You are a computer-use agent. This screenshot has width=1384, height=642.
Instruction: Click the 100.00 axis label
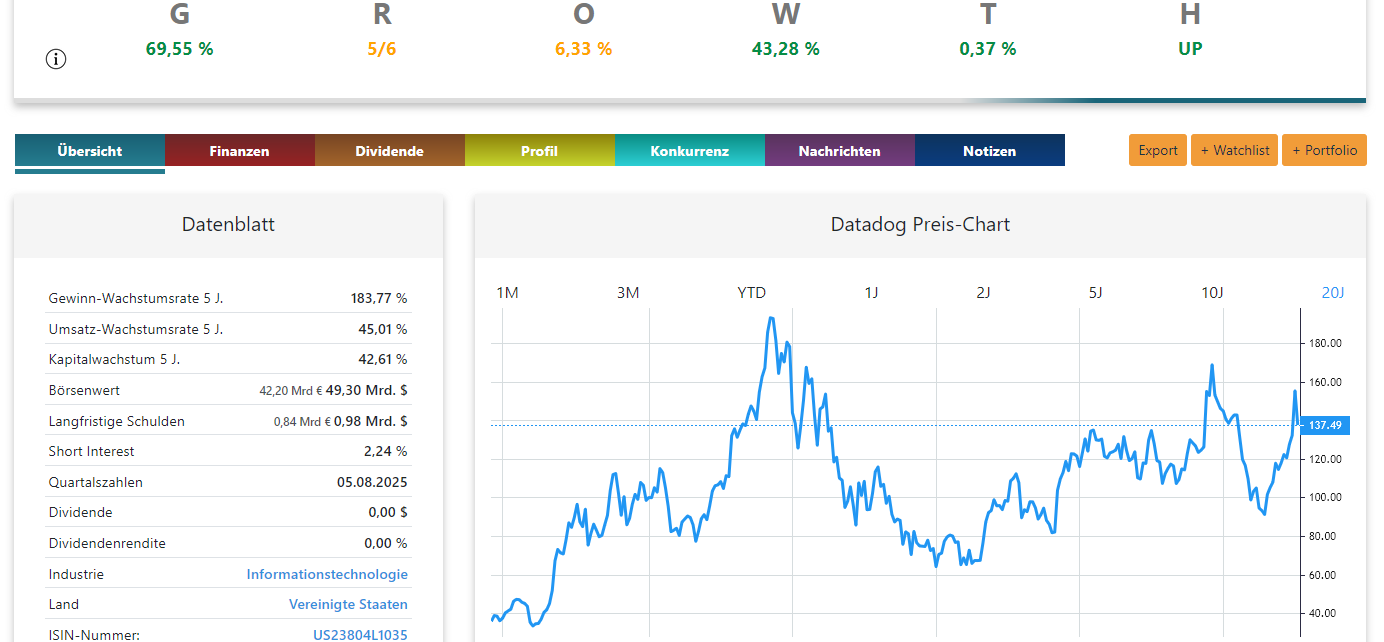1325,497
